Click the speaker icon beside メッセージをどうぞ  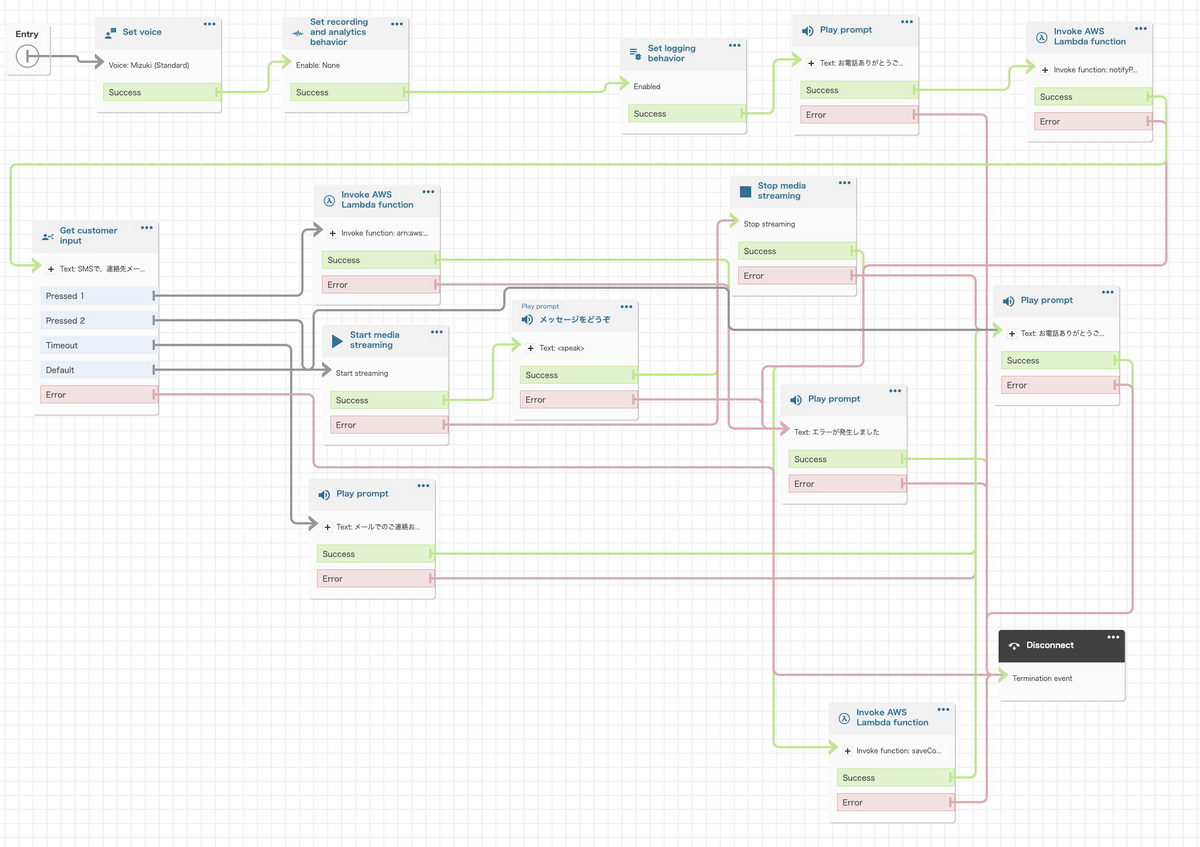tap(527, 320)
